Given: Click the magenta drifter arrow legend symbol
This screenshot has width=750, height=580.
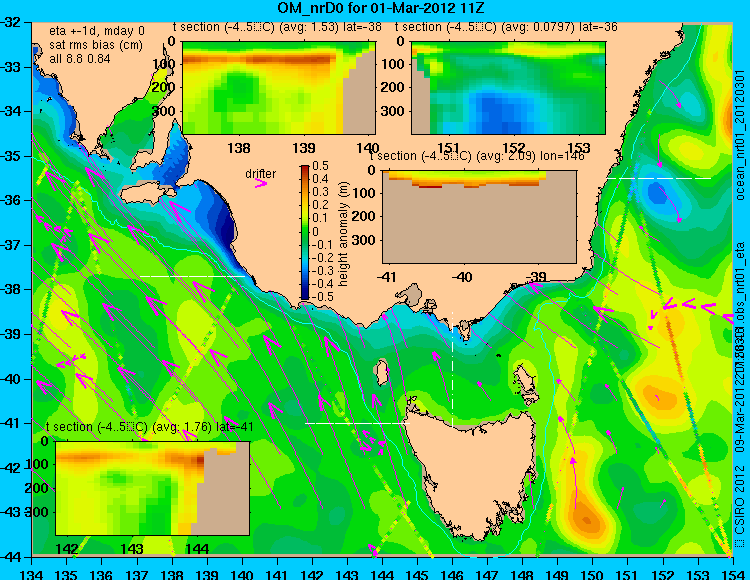Looking at the screenshot, I should [261, 184].
